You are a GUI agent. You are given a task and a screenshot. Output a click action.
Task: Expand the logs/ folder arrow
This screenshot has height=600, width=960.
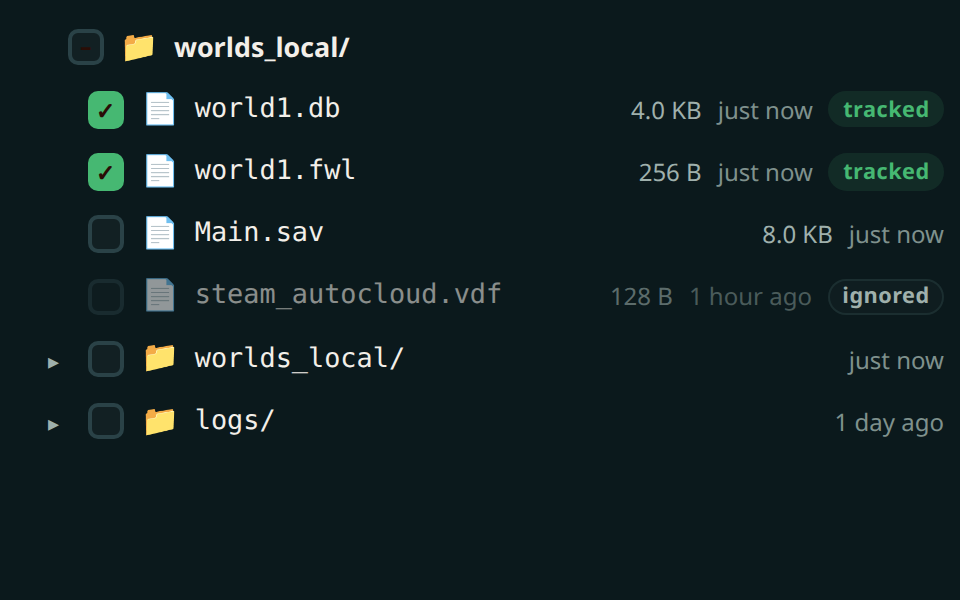point(53,424)
